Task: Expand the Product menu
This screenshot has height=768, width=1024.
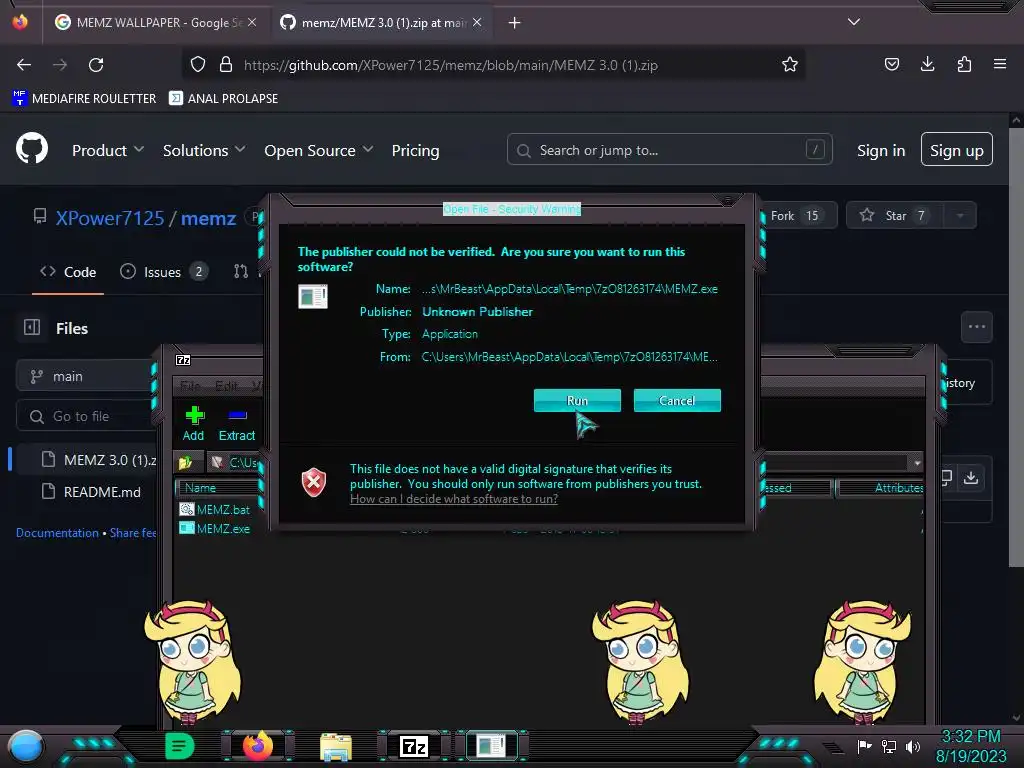Action: pyautogui.click(x=108, y=151)
